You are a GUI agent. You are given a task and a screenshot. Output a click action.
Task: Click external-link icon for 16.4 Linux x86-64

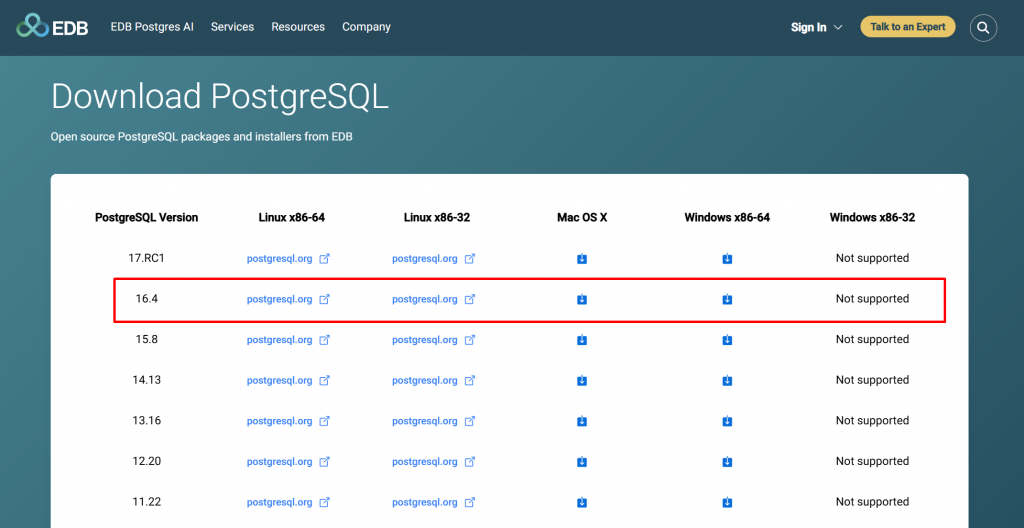click(x=325, y=299)
